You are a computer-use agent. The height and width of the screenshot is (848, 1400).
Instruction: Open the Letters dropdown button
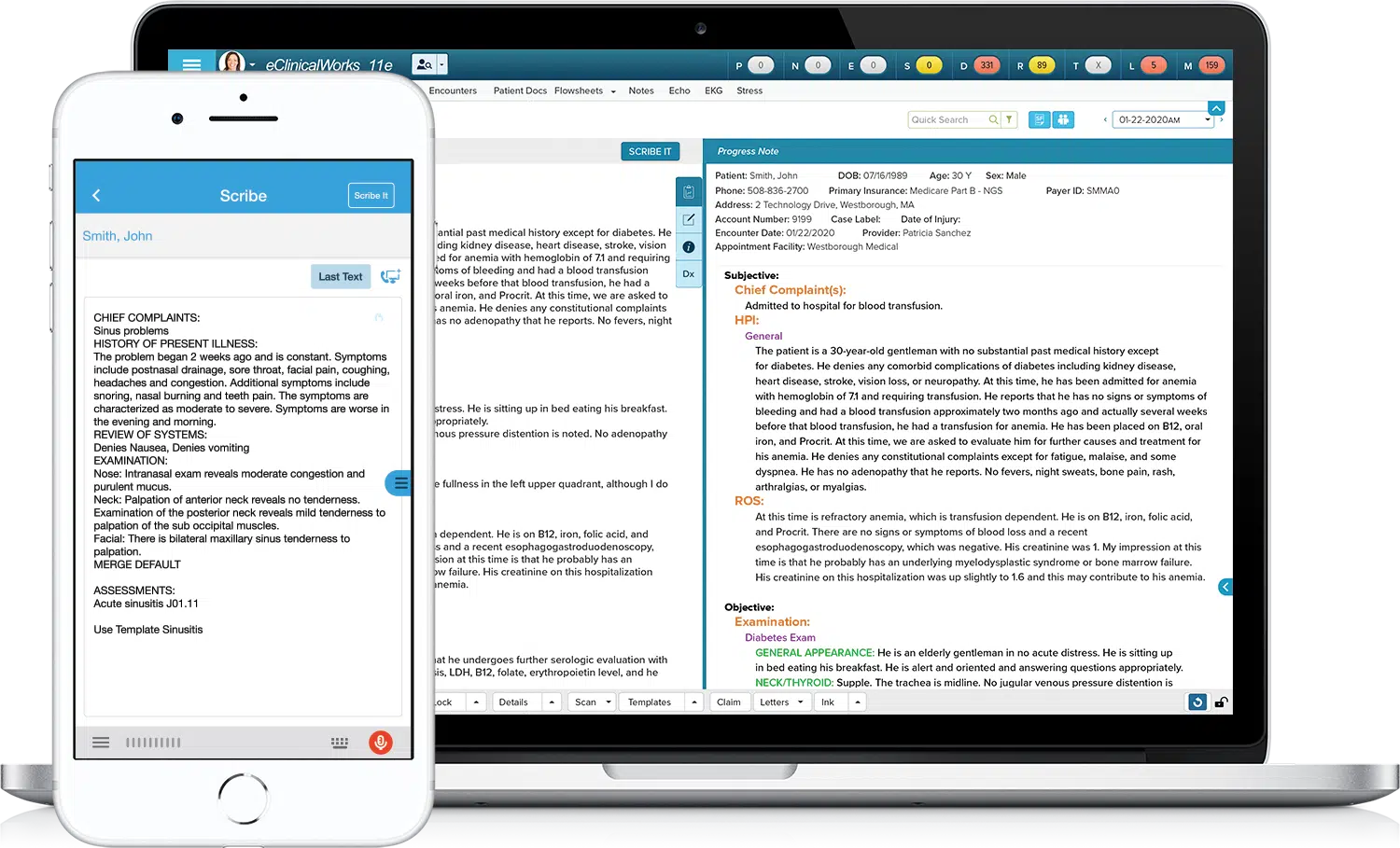coord(782,702)
